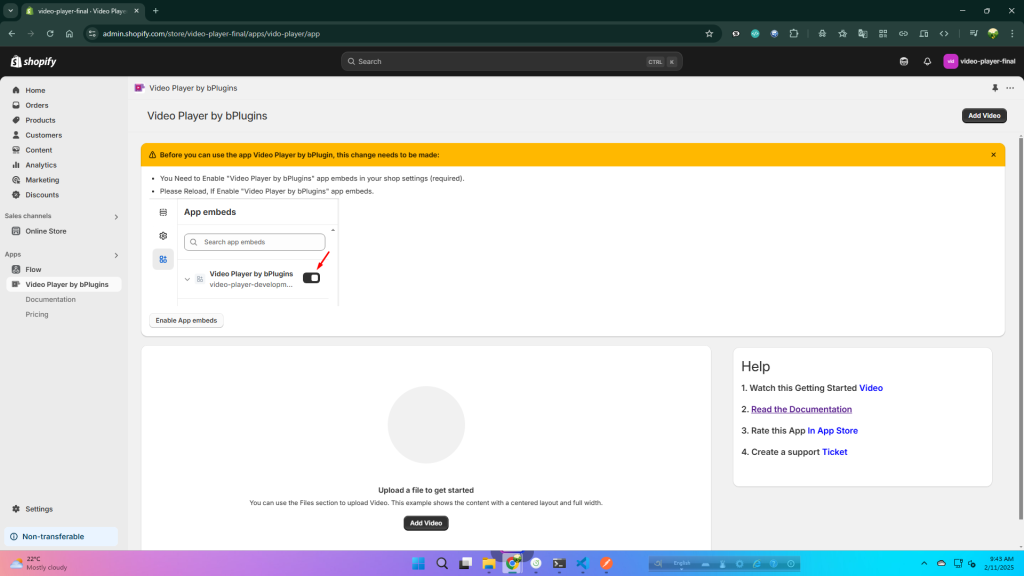Viewport: 1024px width, 576px height.
Task: Pin the Video Player app
Action: (995, 88)
